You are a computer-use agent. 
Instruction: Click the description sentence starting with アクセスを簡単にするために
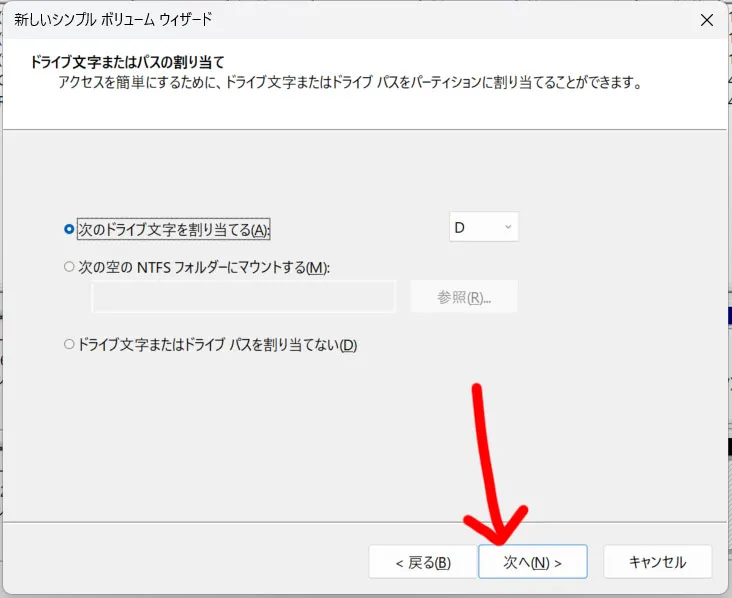click(x=350, y=82)
